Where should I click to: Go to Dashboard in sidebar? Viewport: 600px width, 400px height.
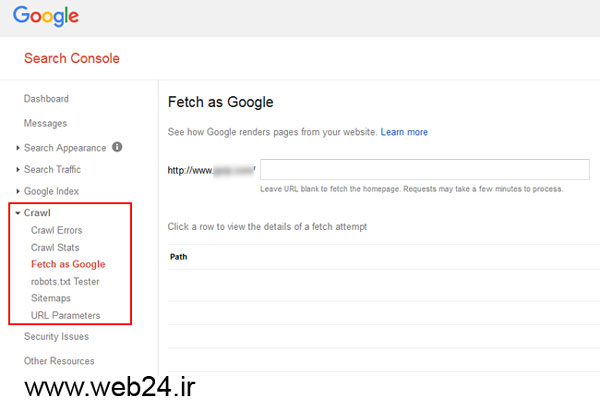point(46,99)
